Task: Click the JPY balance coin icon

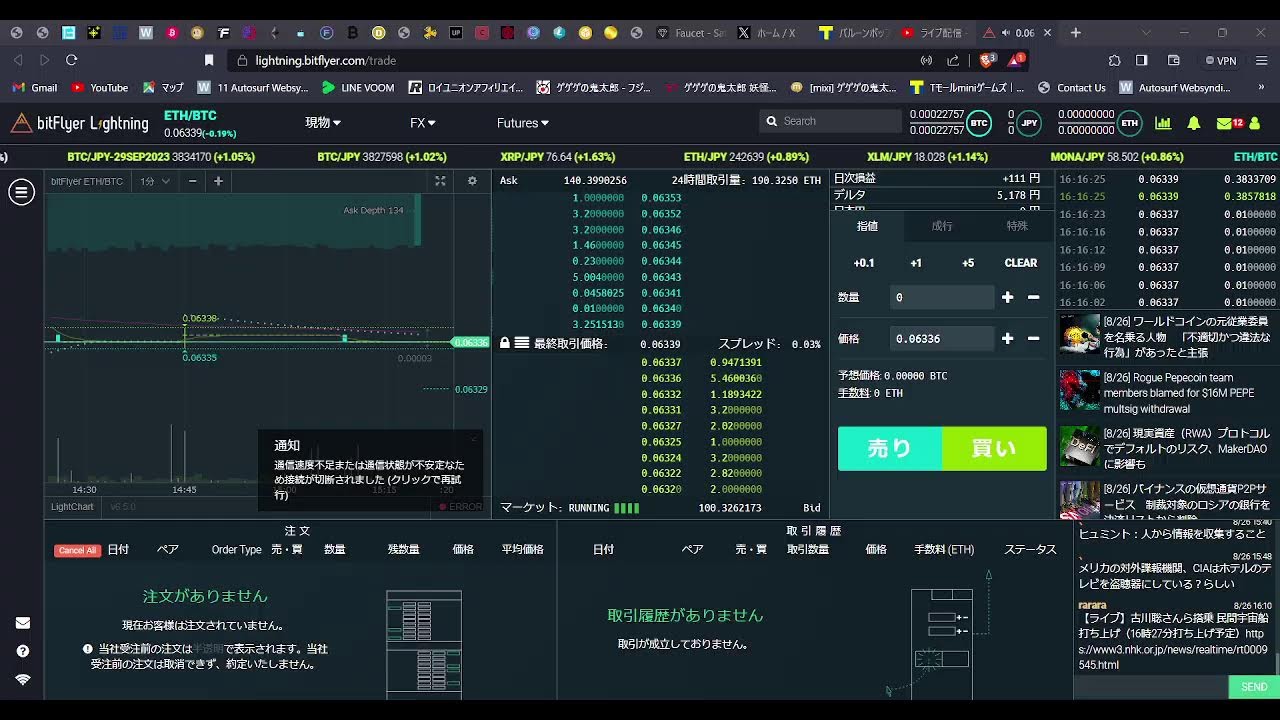Action: (1029, 123)
